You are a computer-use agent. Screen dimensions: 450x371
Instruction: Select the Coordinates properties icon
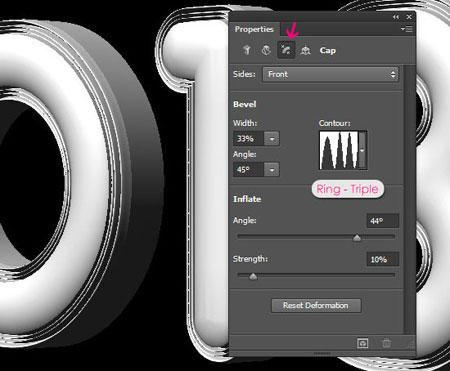tap(305, 50)
